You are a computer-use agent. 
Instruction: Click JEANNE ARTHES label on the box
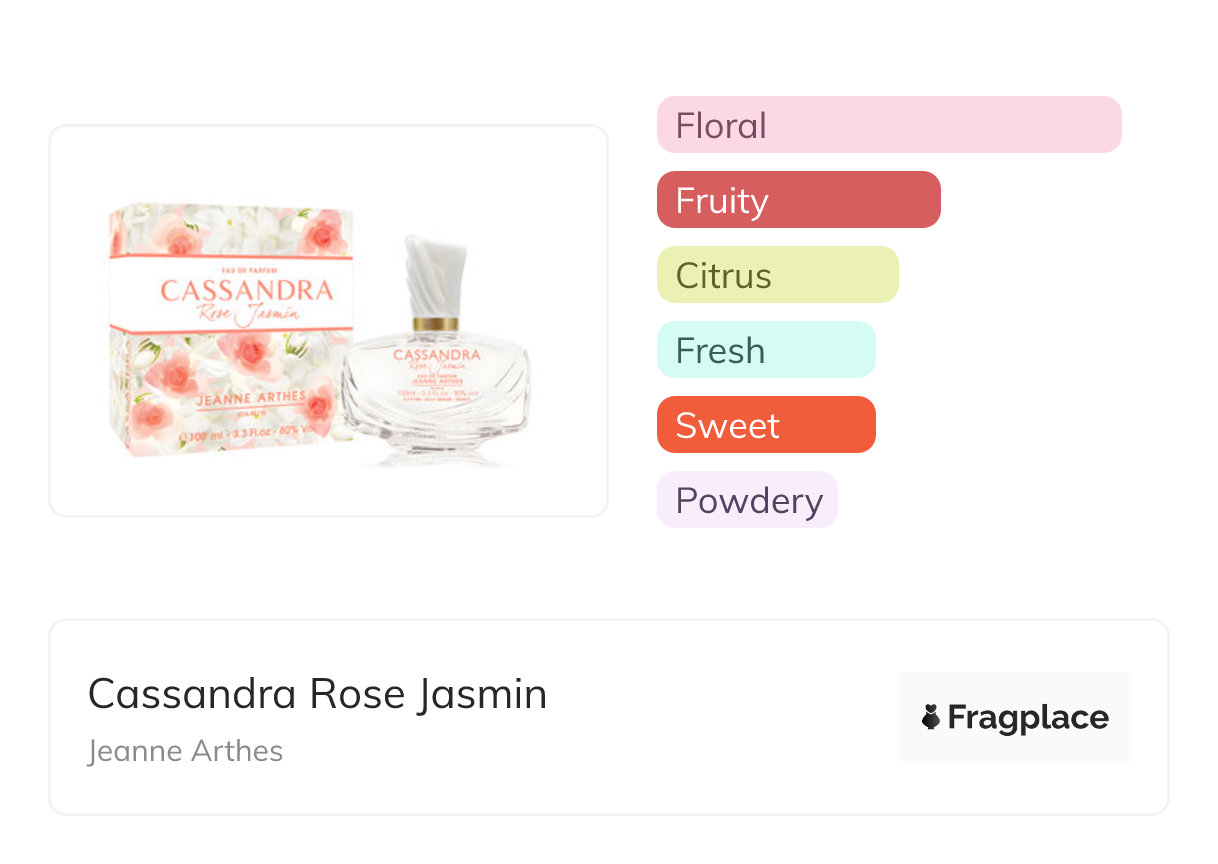(250, 399)
